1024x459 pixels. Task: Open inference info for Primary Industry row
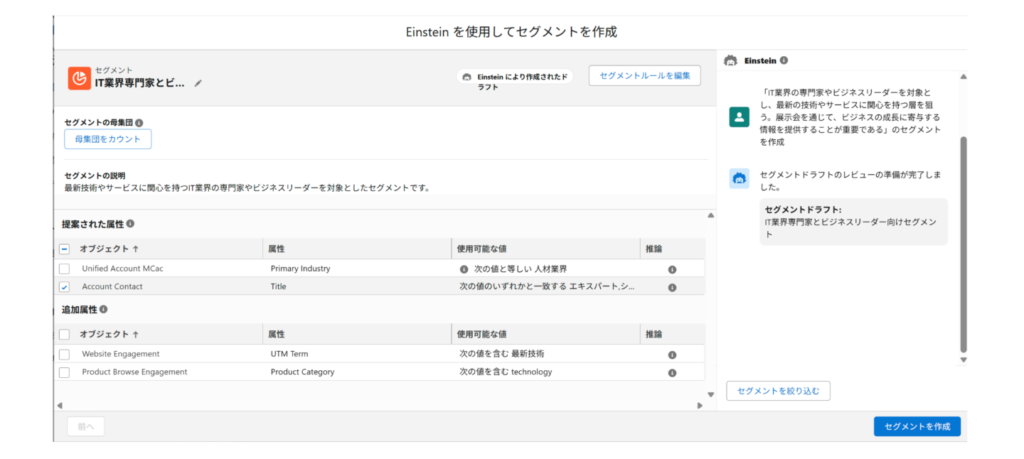pyautogui.click(x=672, y=270)
